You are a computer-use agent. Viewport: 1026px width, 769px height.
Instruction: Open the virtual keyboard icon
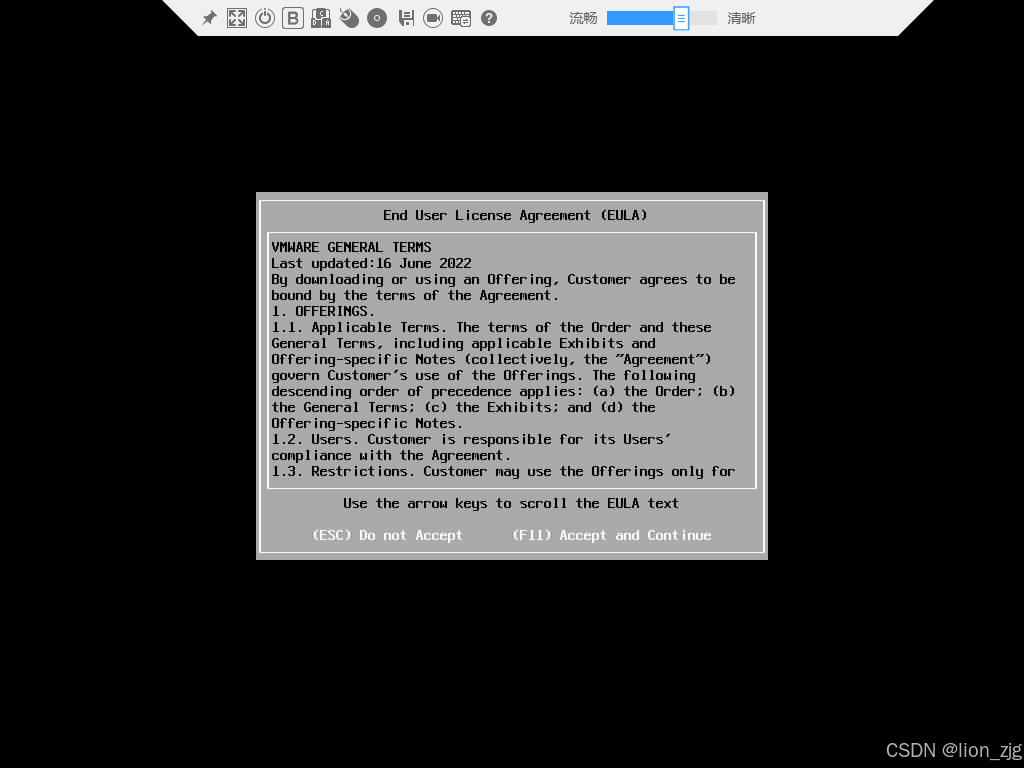461,18
